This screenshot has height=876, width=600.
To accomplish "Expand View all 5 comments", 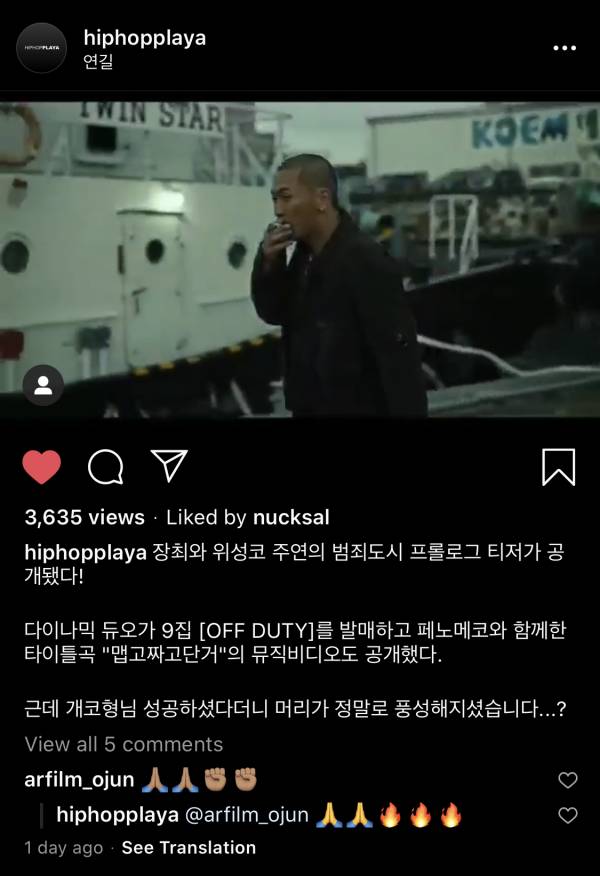I will (123, 744).
